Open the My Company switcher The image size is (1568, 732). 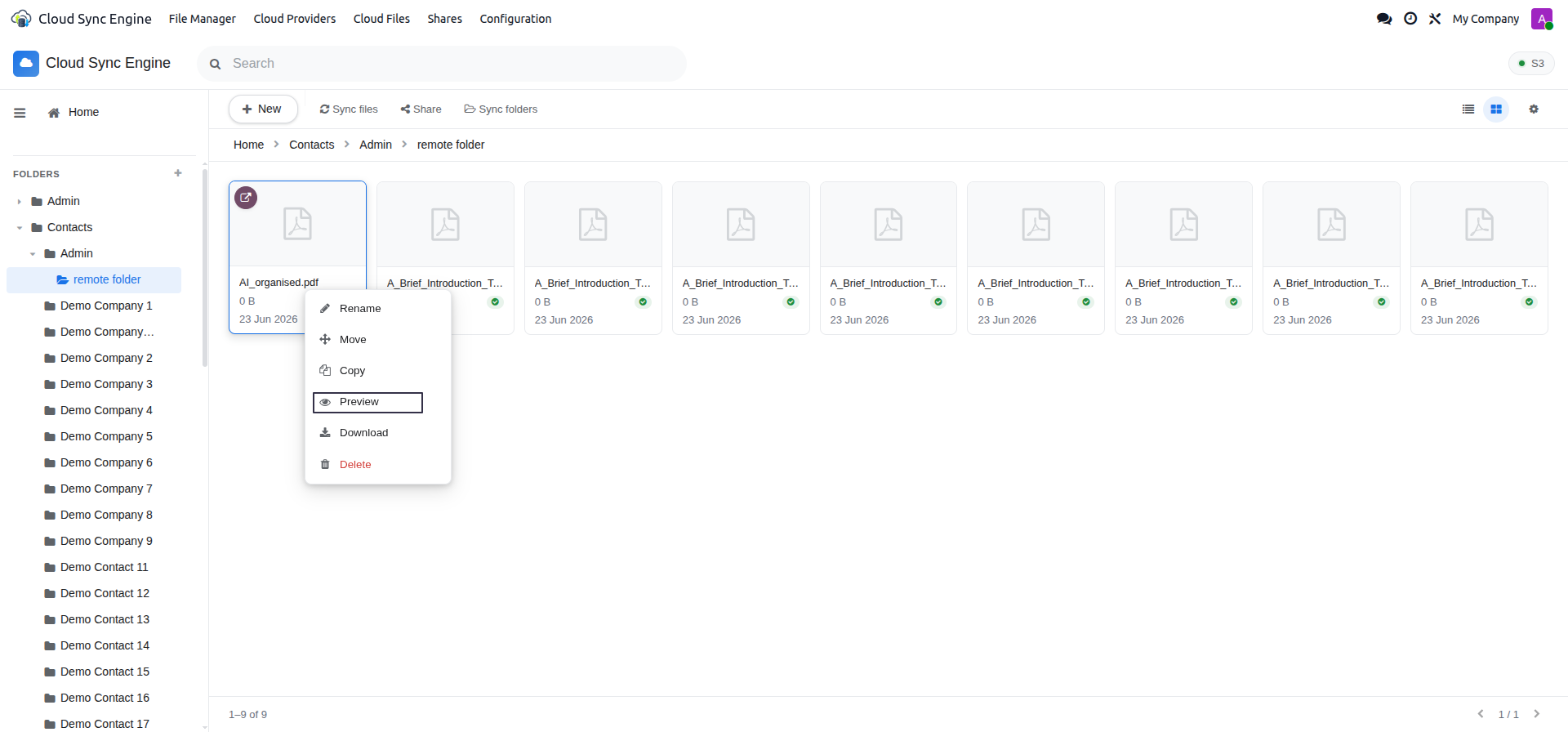pos(1486,19)
